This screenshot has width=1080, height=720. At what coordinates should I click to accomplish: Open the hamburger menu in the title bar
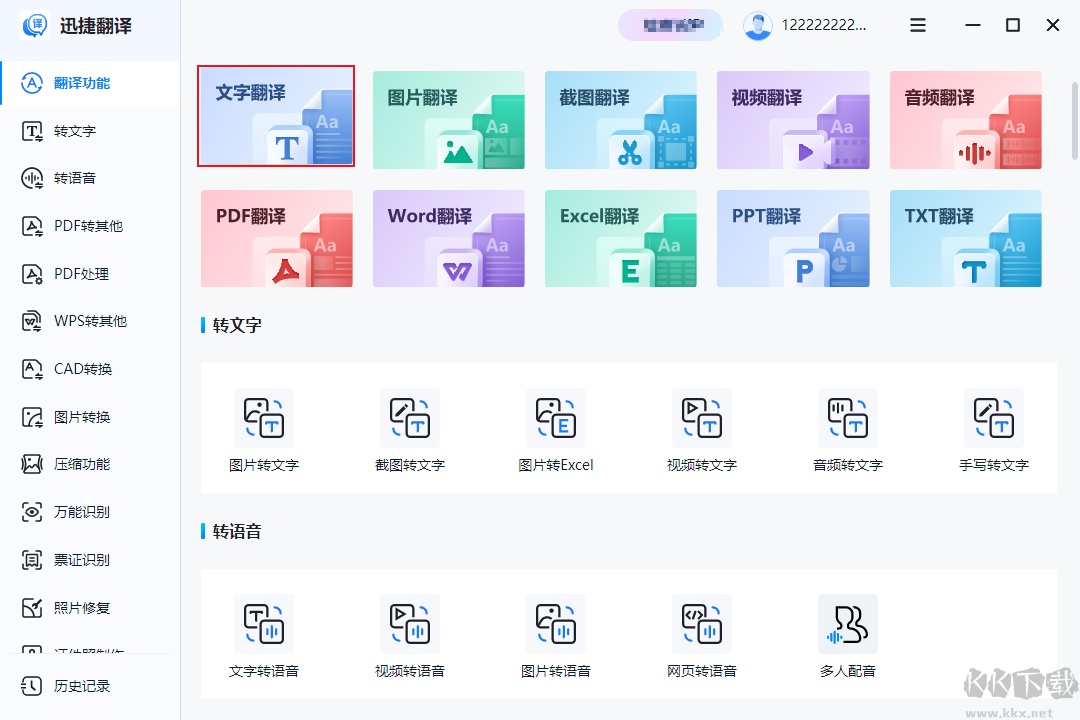click(917, 25)
